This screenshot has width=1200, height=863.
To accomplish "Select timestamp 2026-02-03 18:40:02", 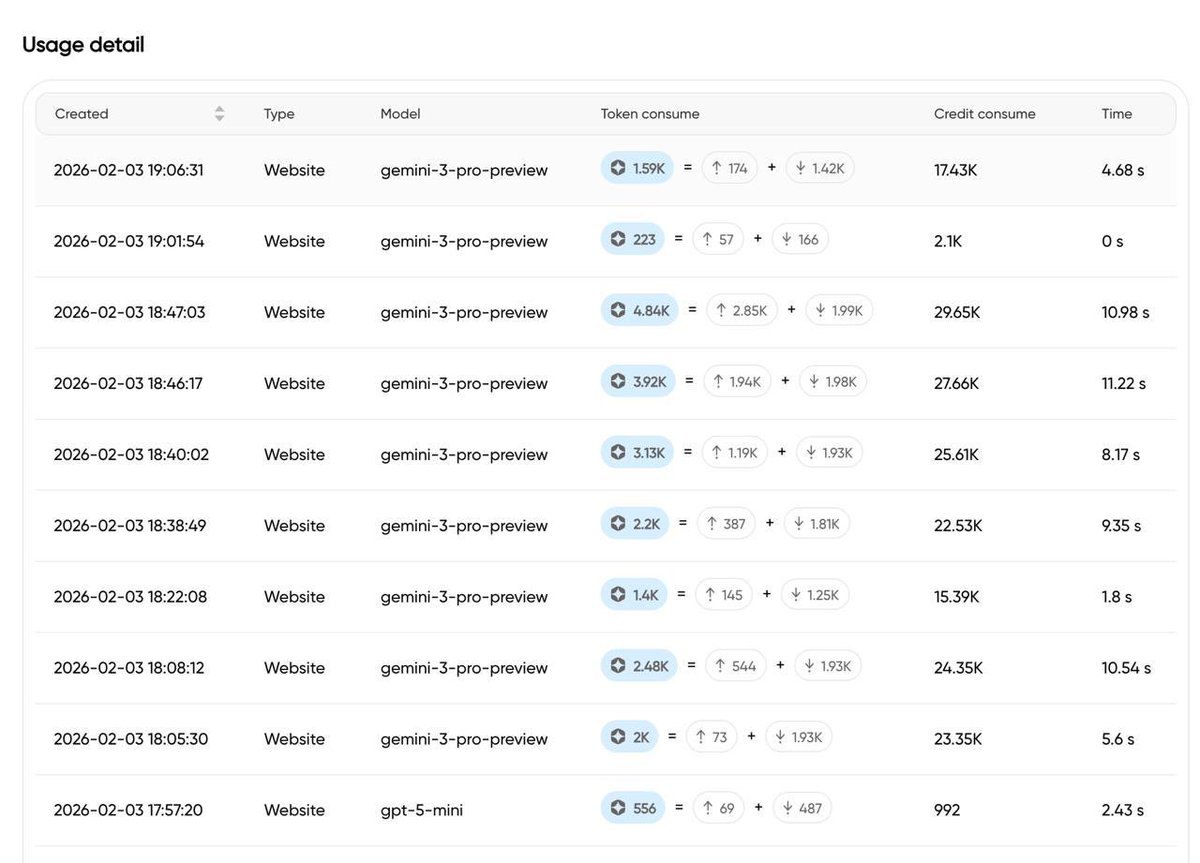I will coord(131,454).
